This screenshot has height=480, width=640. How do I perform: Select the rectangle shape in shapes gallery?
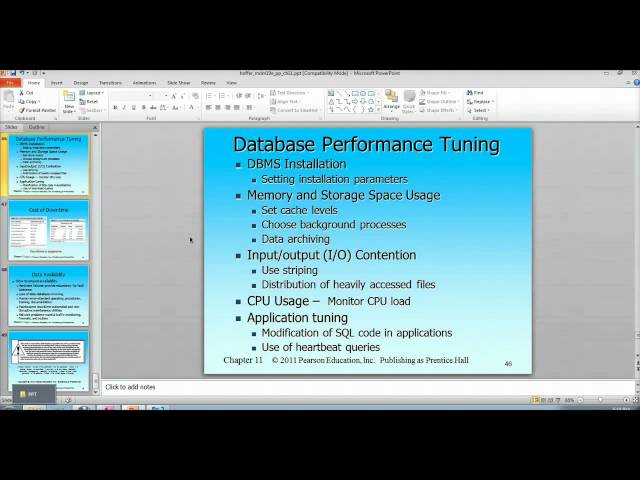[x=355, y=93]
